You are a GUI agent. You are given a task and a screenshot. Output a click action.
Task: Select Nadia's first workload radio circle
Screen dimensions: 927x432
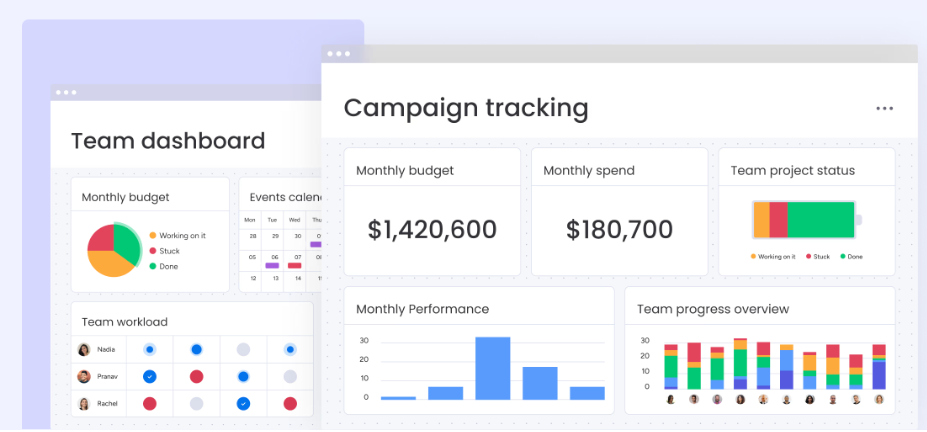(149, 350)
